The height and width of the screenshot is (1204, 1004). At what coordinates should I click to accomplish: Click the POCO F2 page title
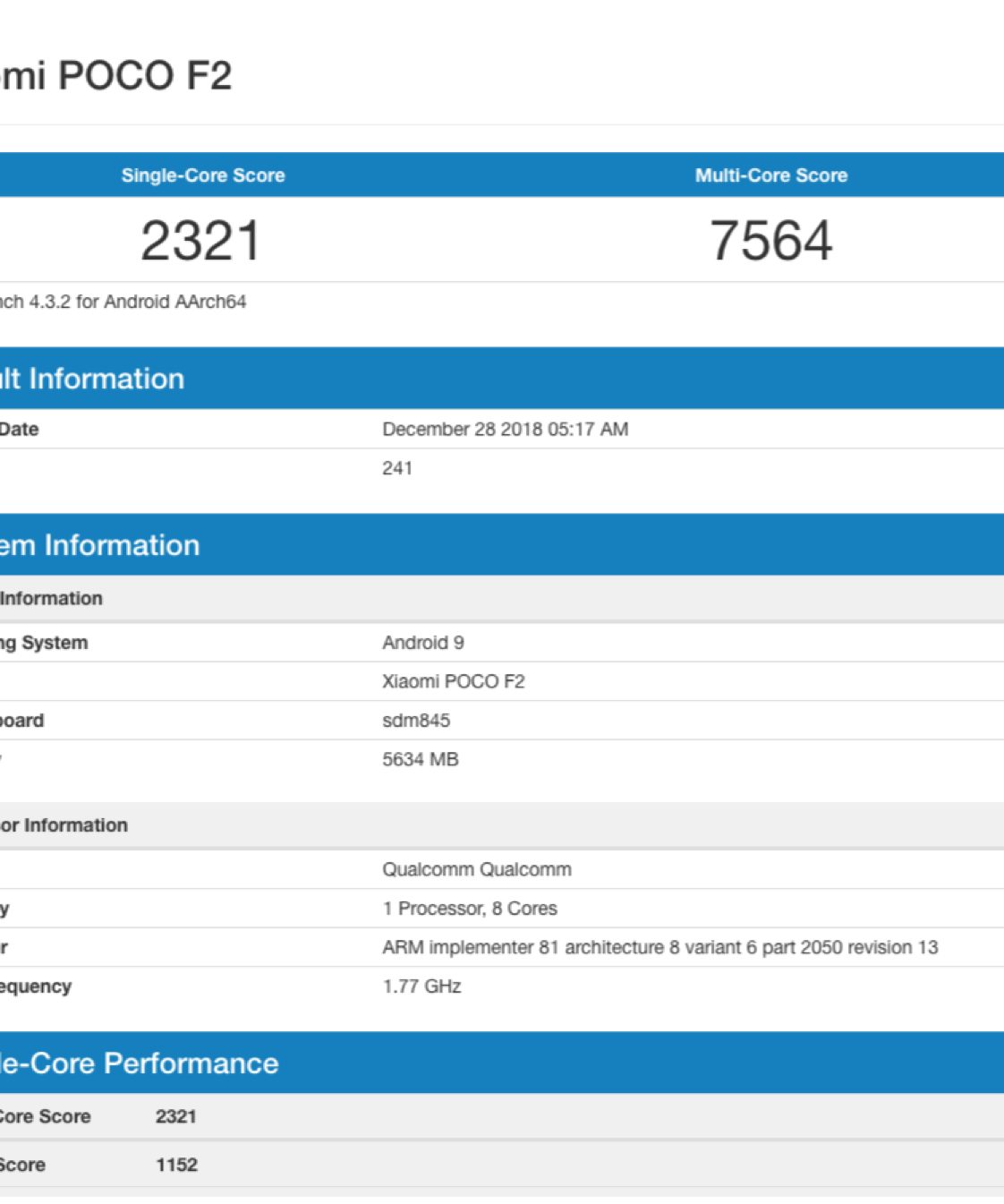(x=116, y=75)
